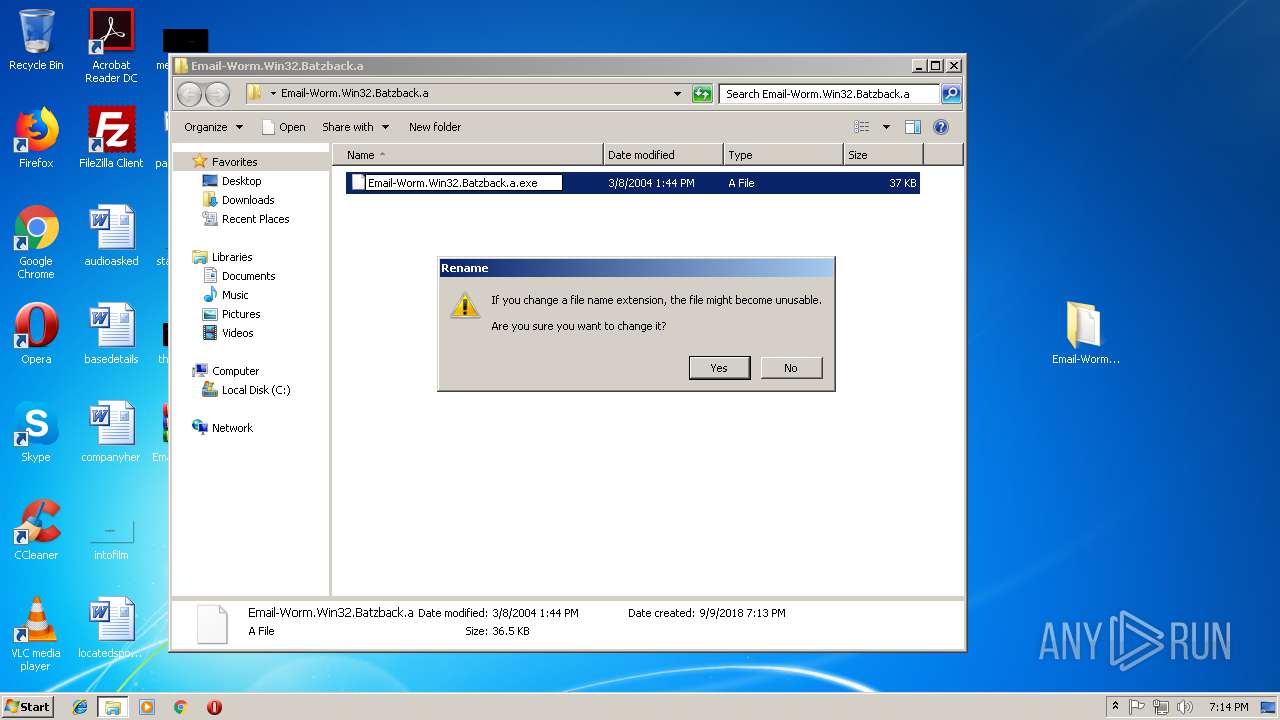Image resolution: width=1280 pixels, height=720 pixels.
Task: Sort by the Size column header
Action: [x=883, y=155]
